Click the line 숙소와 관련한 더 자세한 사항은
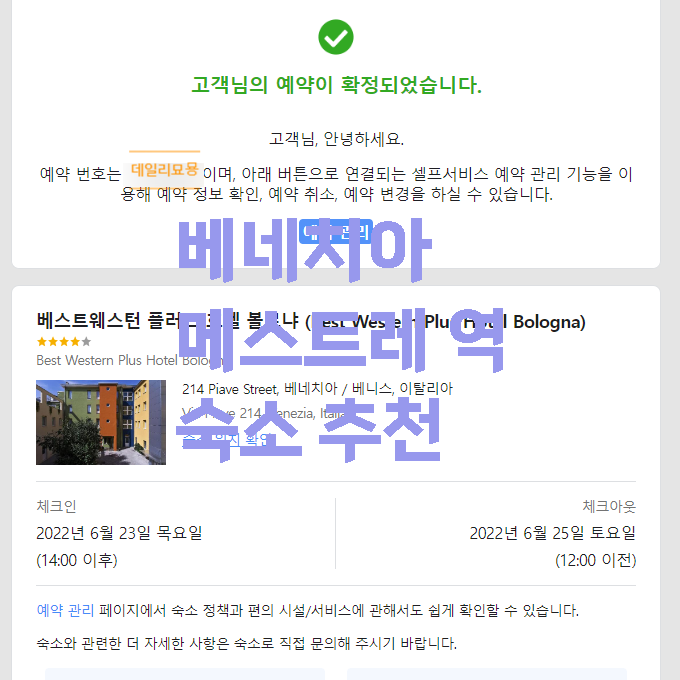This screenshot has width=680, height=680. pos(246,643)
